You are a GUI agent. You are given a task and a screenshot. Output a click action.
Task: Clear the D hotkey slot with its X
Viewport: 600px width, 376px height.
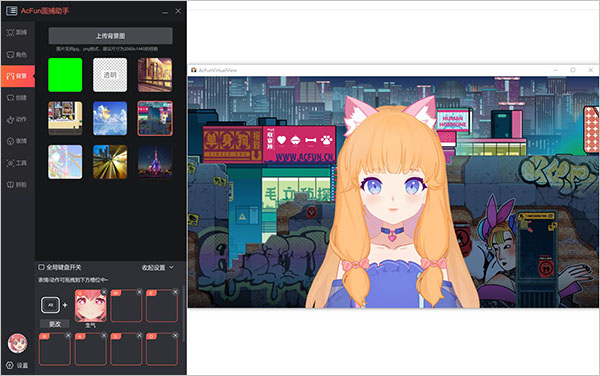(x=175, y=335)
